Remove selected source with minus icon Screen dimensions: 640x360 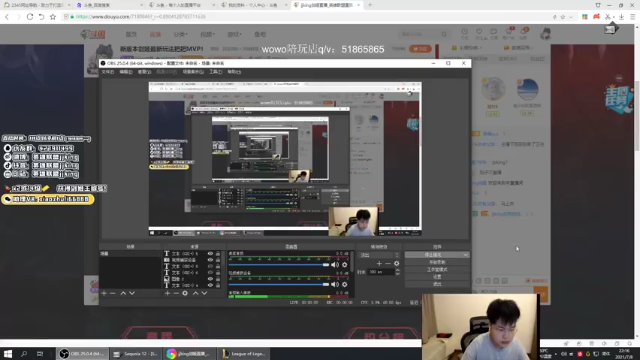coord(176,293)
